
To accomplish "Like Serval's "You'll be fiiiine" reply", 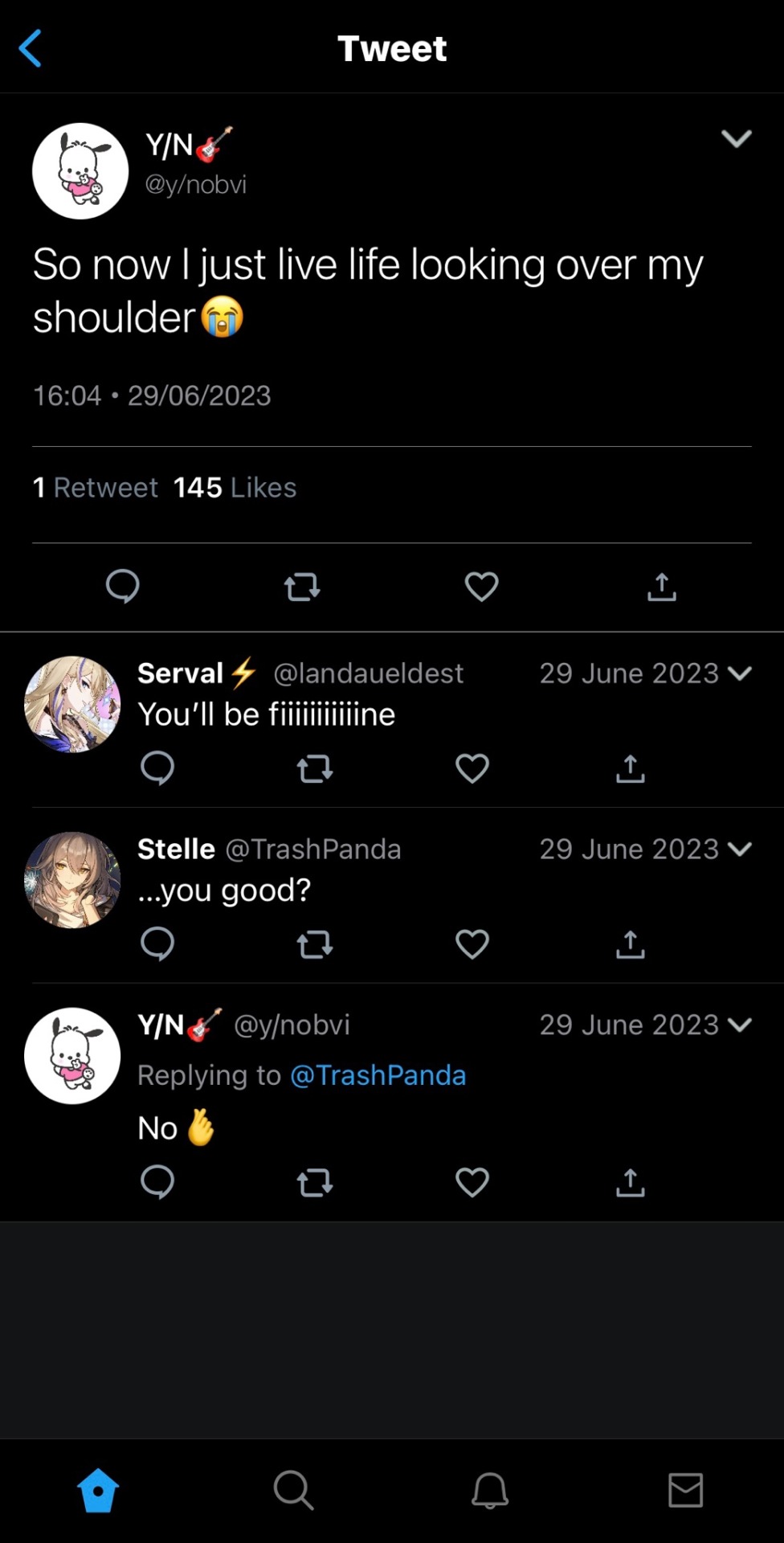I will point(472,769).
